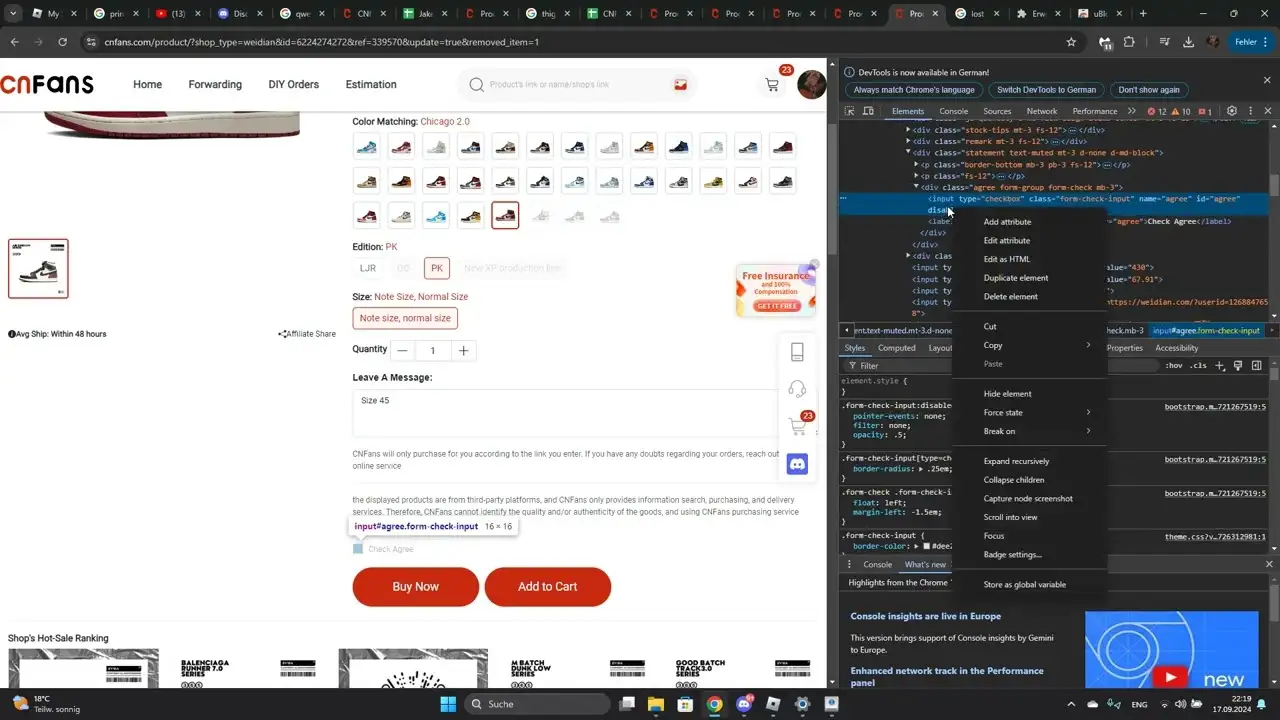Increase quantity with the plus button
This screenshot has height=720, width=1280.
pyautogui.click(x=463, y=351)
